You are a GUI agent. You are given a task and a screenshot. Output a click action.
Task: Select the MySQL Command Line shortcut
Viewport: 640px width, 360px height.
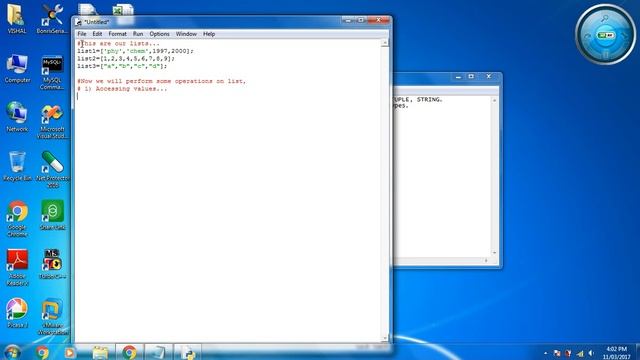pos(52,72)
